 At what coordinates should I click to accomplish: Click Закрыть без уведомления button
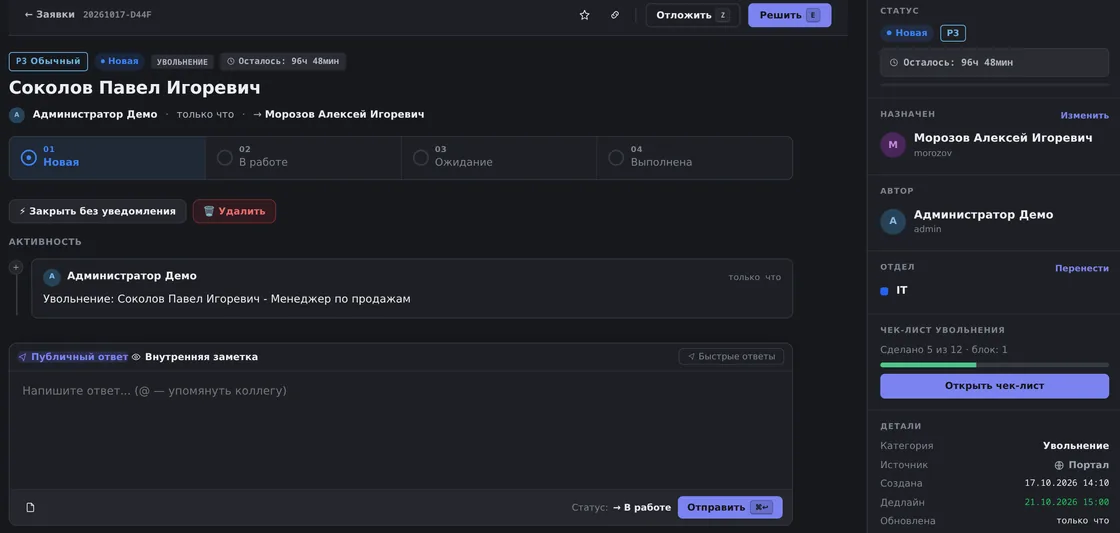point(97,211)
